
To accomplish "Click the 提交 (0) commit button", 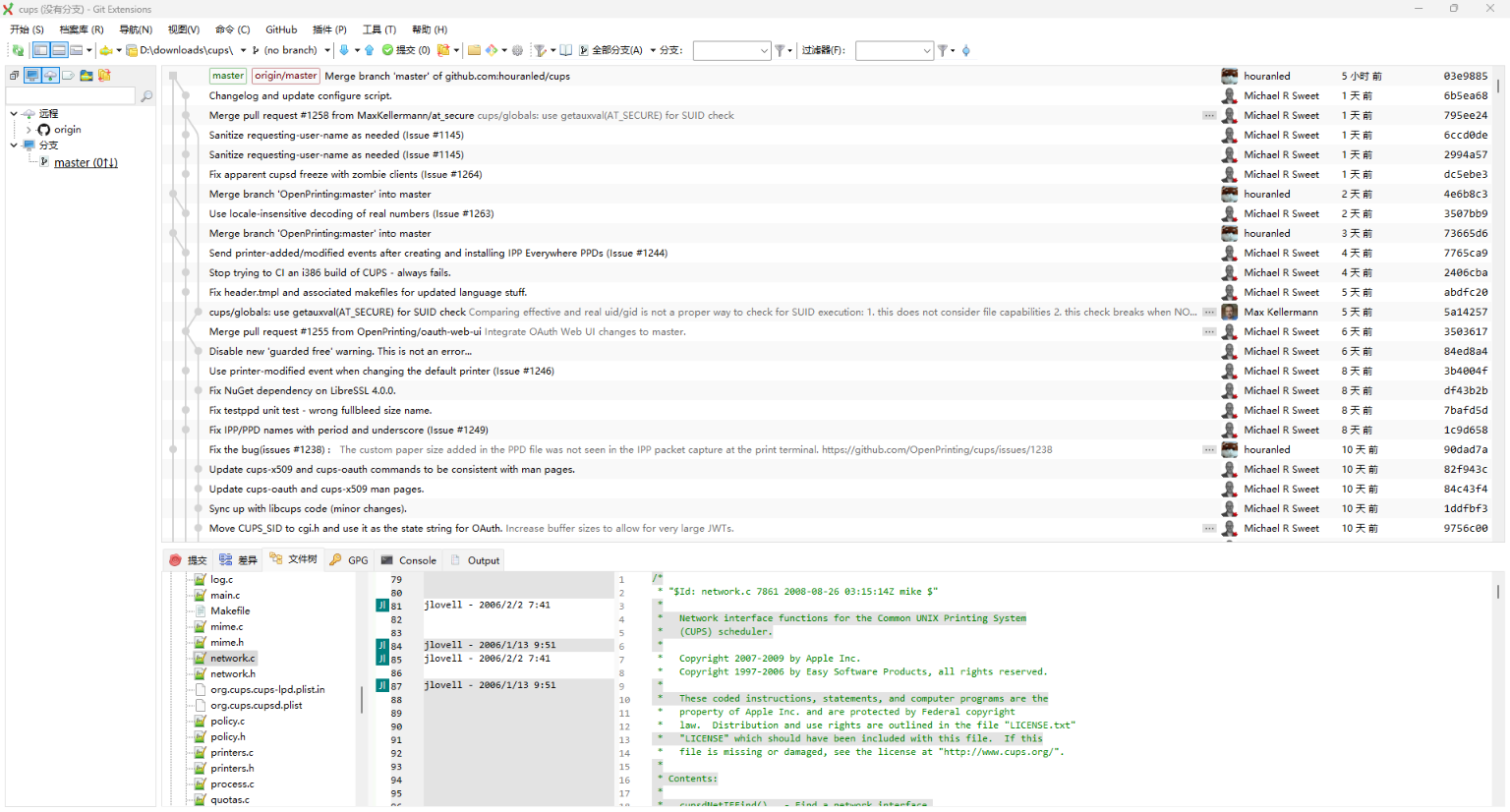I will [x=406, y=50].
